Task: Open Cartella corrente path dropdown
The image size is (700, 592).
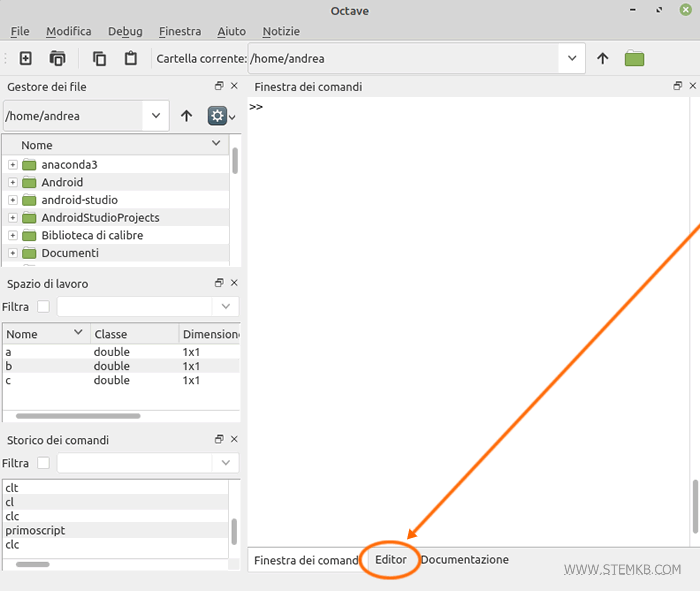Action: [x=572, y=58]
